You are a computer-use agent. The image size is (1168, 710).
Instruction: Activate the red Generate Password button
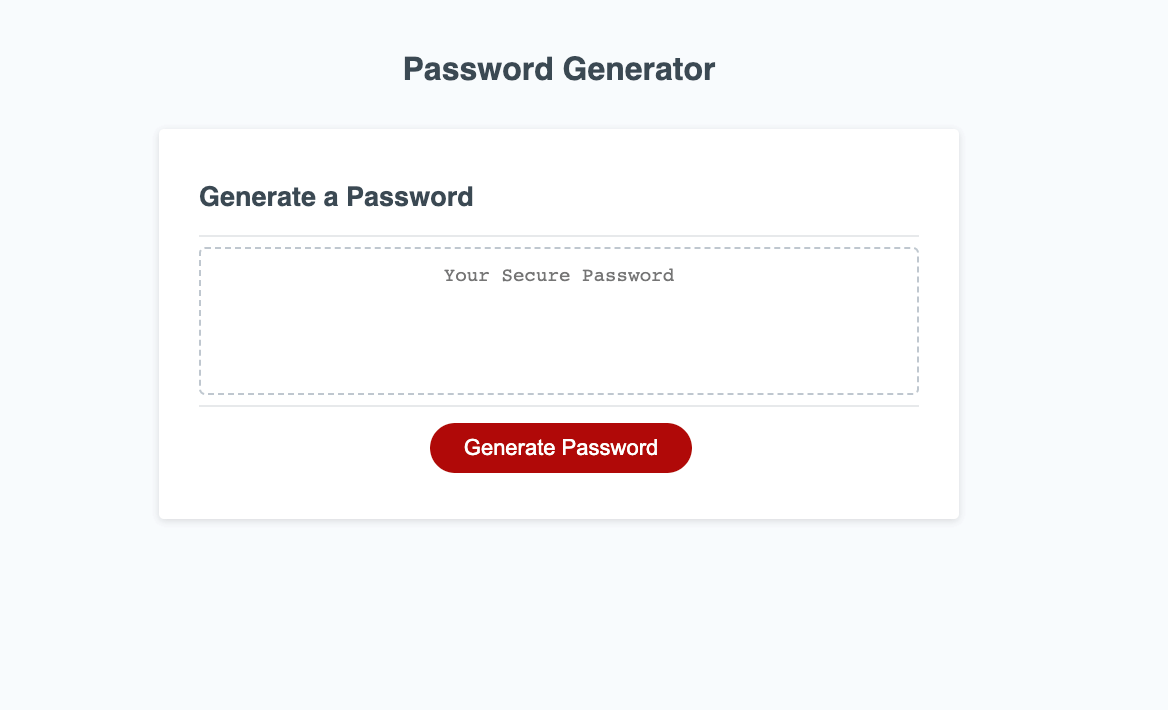point(560,447)
